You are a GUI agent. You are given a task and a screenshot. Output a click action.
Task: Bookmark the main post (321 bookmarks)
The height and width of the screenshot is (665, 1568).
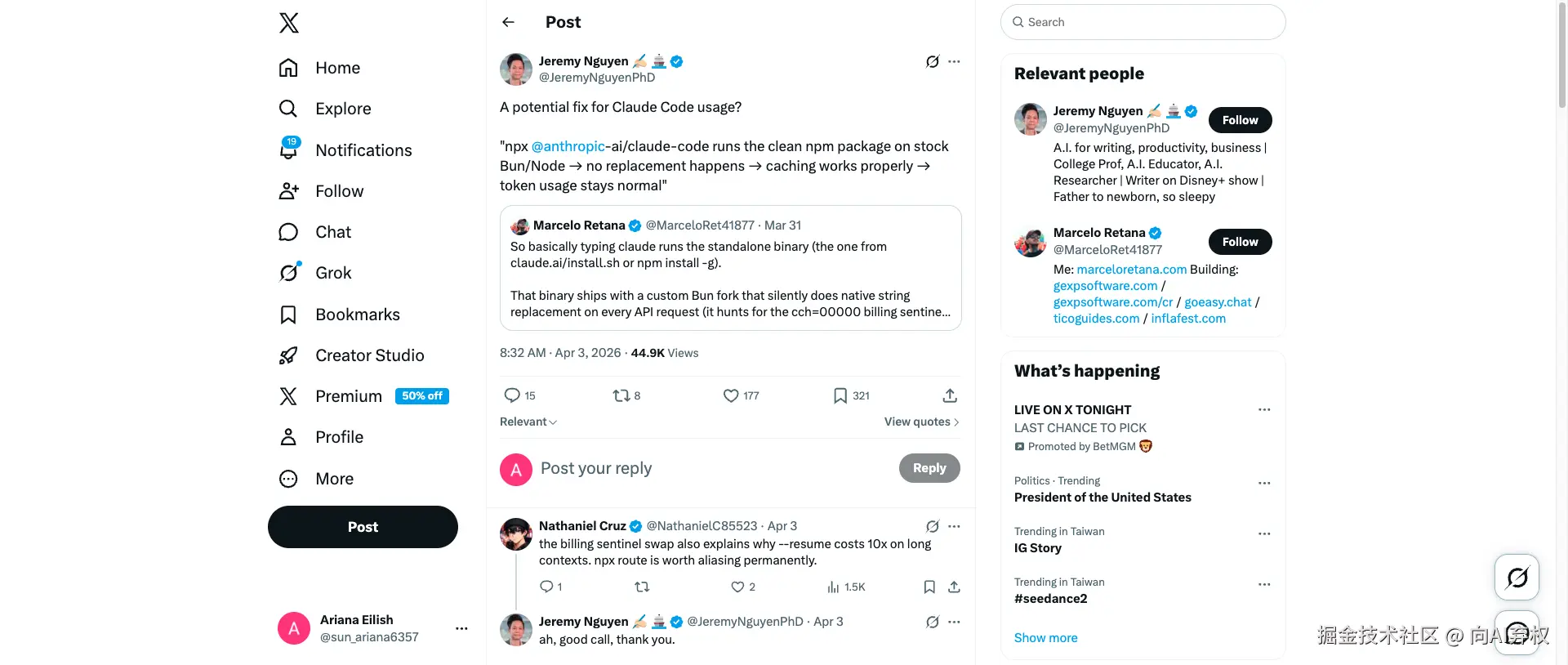pos(840,396)
